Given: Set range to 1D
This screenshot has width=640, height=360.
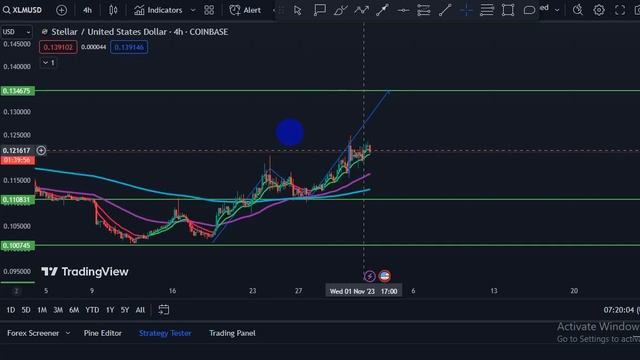Looking at the screenshot, I should pos(11,310).
